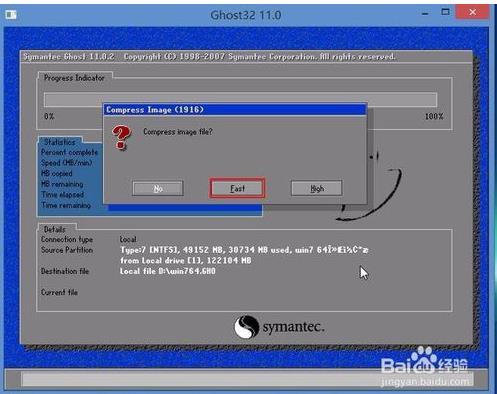This screenshot has height=394, width=497.
Task: Maximize the Ghost32 window
Action: pos(445,12)
